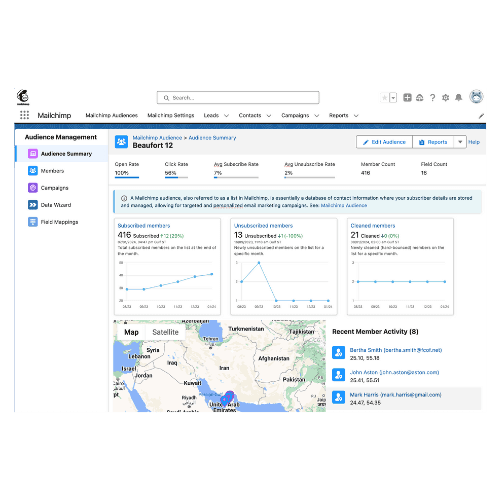The image size is (500, 500).
Task: Open John Aston member link
Action: tap(394, 372)
